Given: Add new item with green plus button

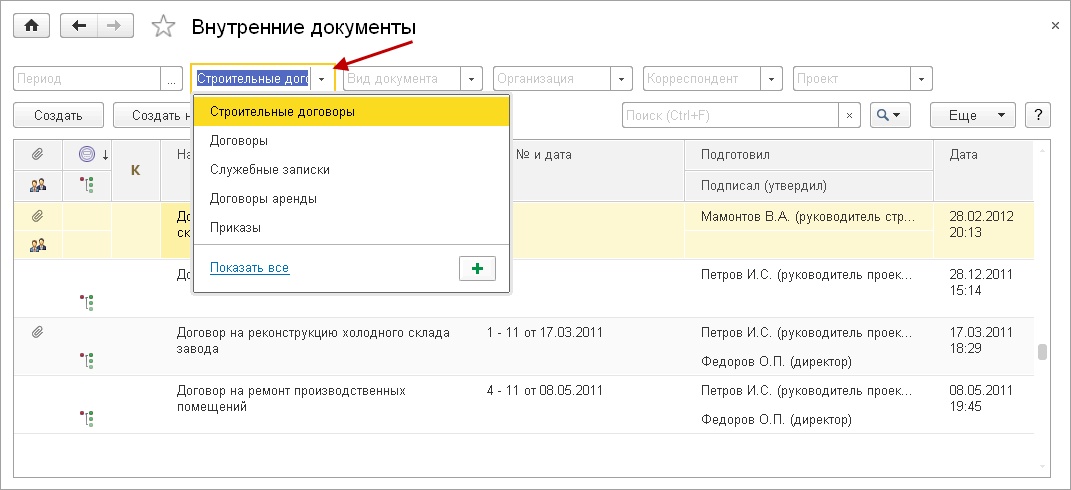Looking at the screenshot, I should 477,269.
